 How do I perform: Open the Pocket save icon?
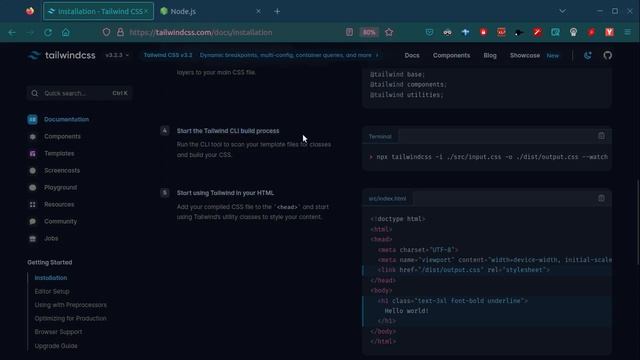tap(429, 32)
